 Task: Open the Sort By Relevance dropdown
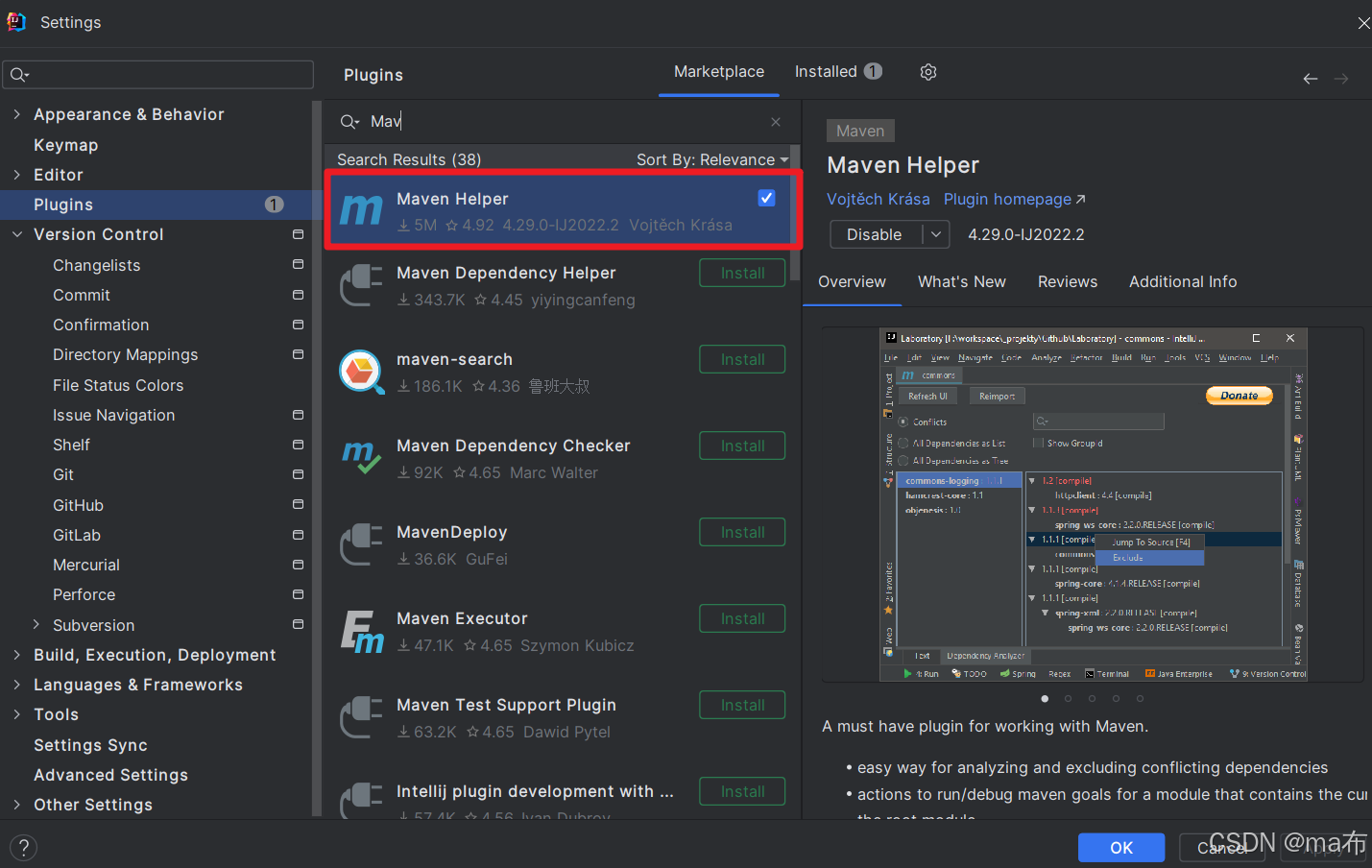click(712, 159)
